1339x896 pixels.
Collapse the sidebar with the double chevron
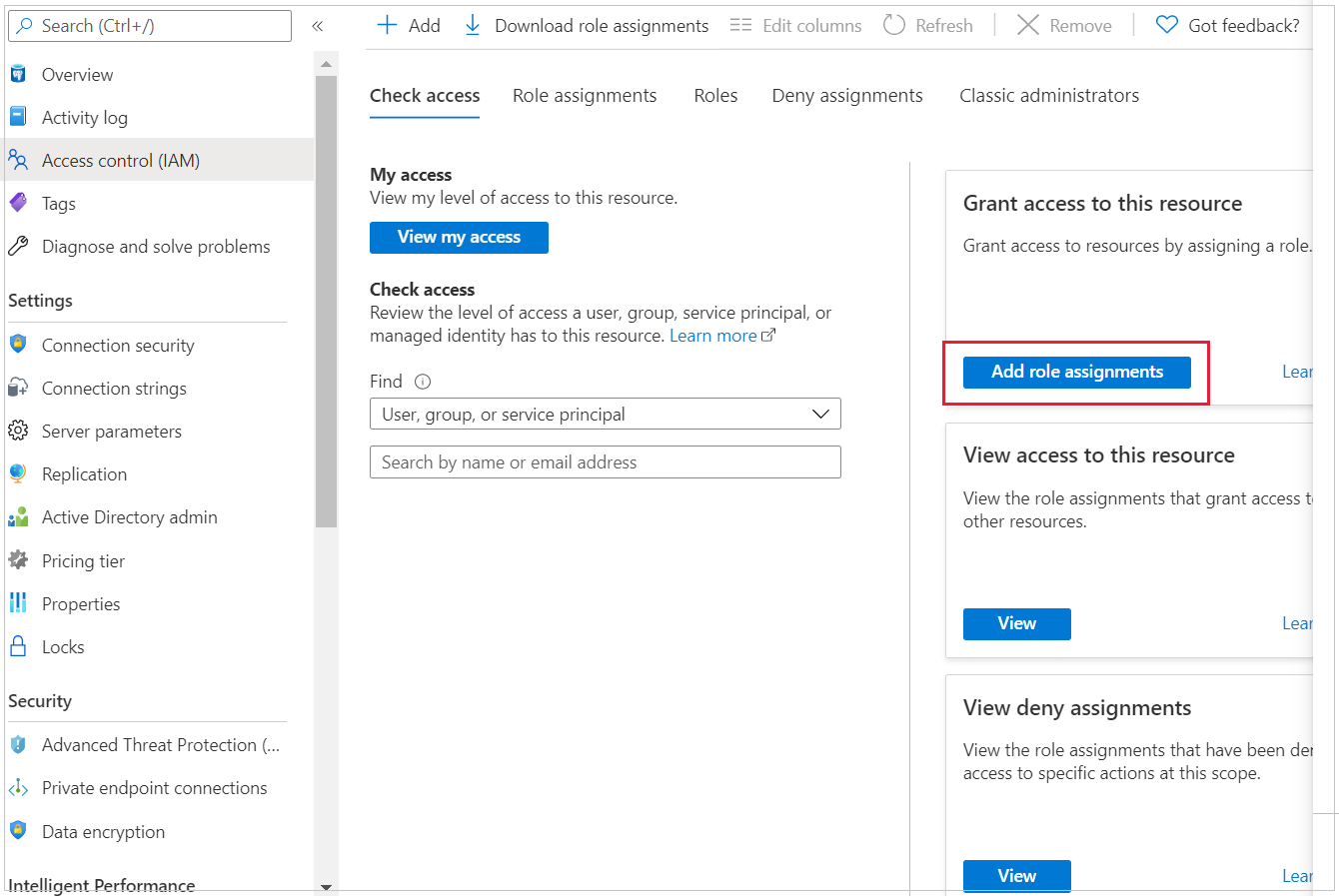(x=318, y=26)
